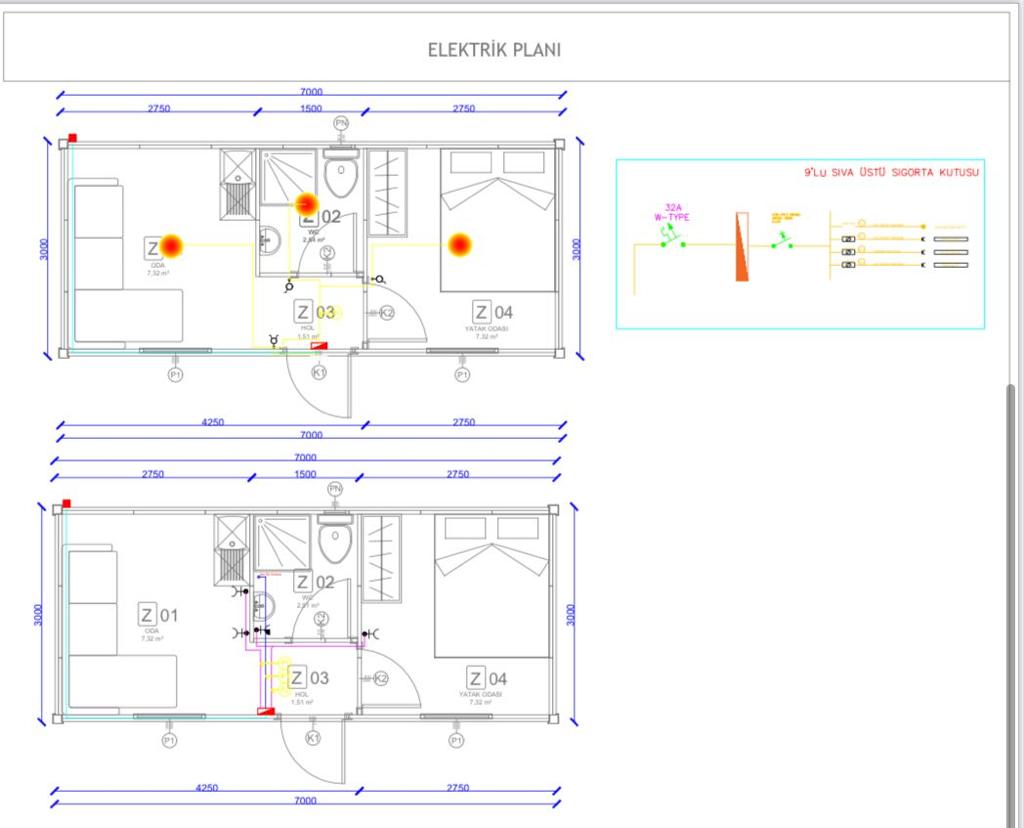
Task: Click the fully visible Z 01 room tag
Action: coord(158,614)
